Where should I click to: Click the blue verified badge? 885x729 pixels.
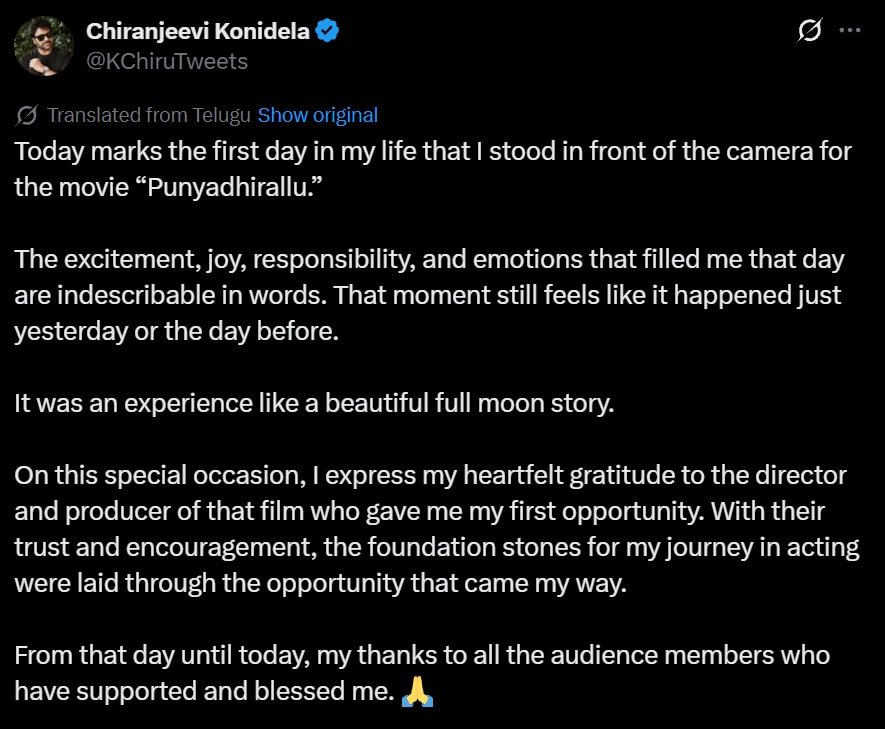[x=328, y=31]
